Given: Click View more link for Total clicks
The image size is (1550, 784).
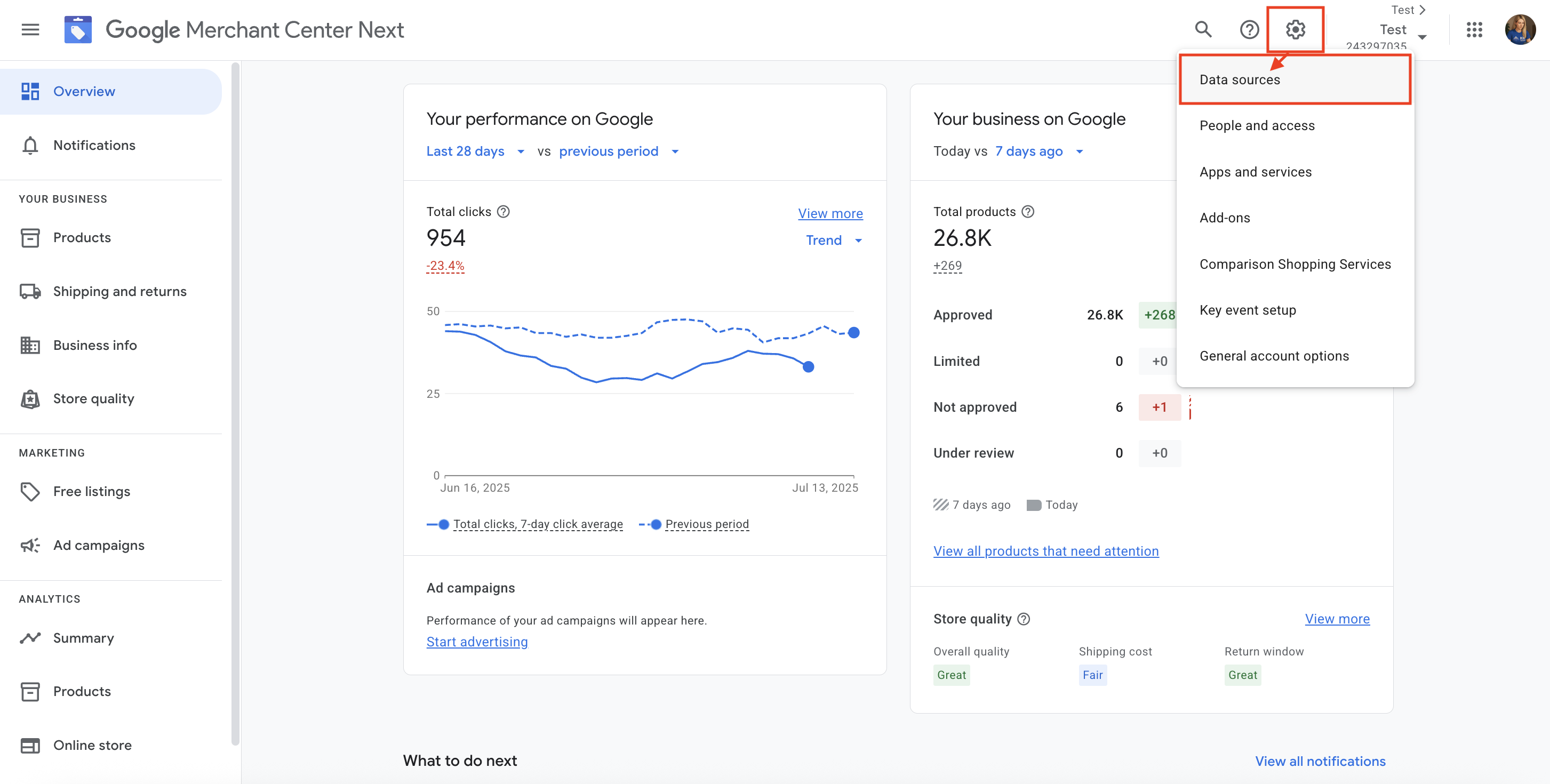Looking at the screenshot, I should [830, 213].
